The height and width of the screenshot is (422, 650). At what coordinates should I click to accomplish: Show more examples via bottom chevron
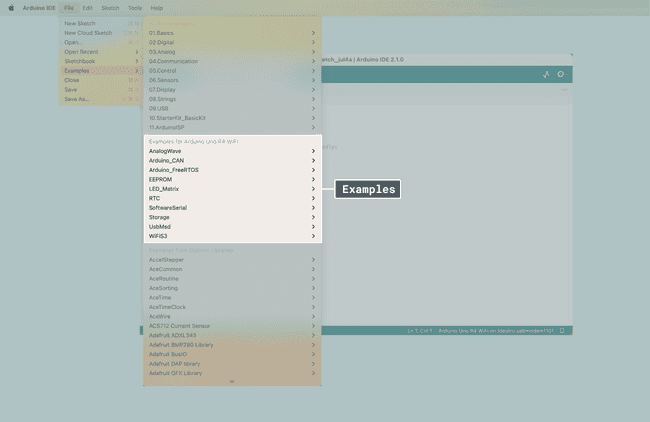click(232, 381)
